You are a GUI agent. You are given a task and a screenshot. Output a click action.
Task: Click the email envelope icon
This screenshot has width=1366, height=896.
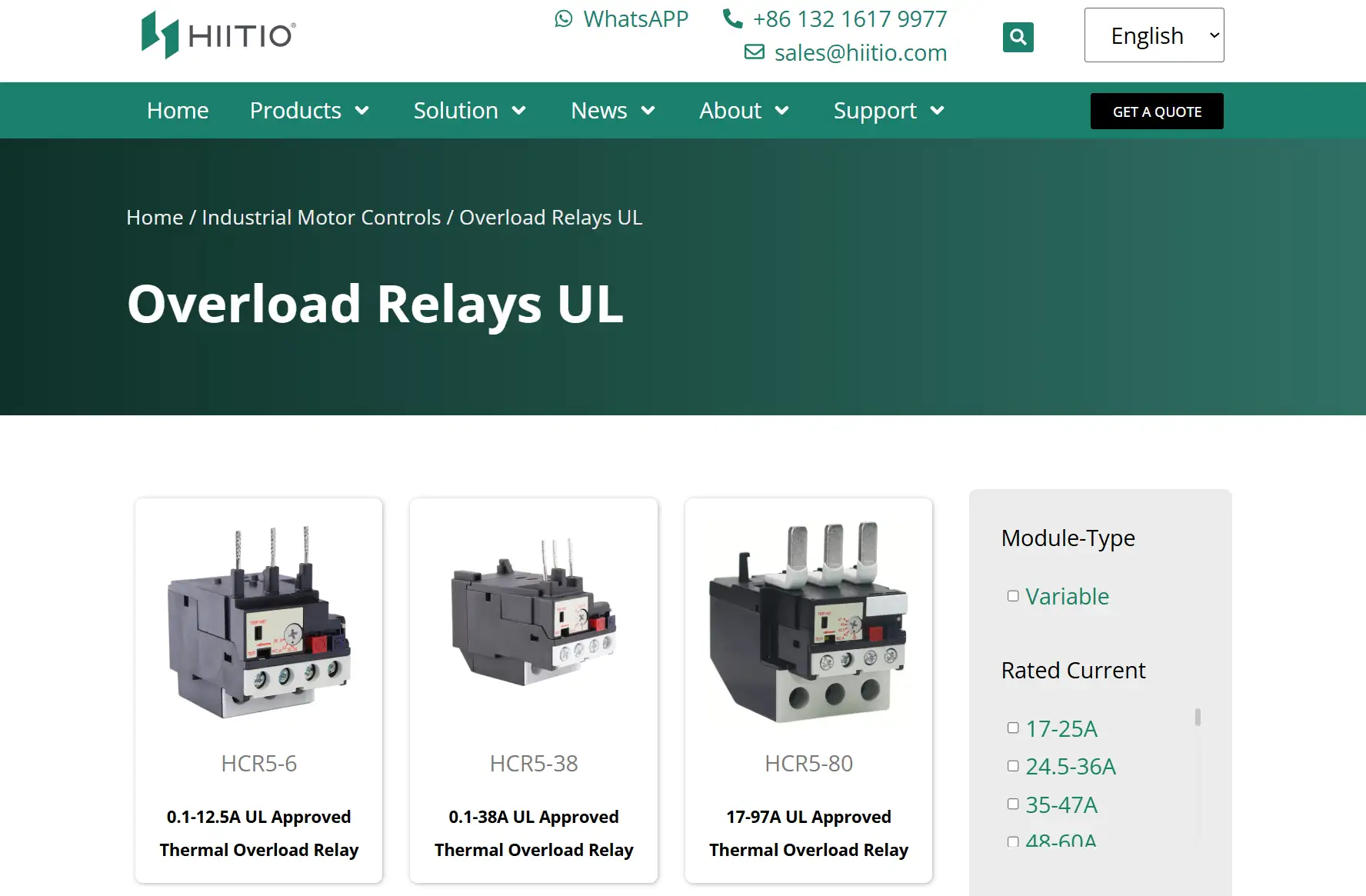tap(755, 52)
